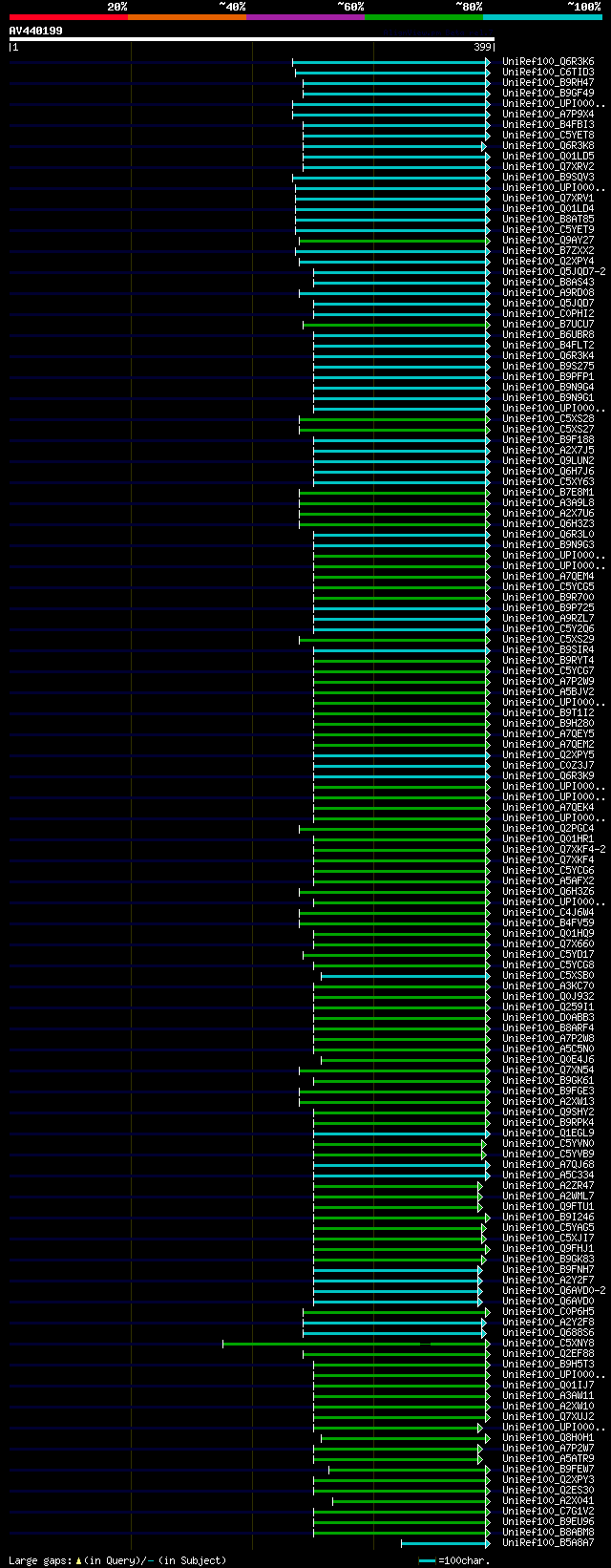Select the UniRef100_A5AFX2 label

(548, 880)
